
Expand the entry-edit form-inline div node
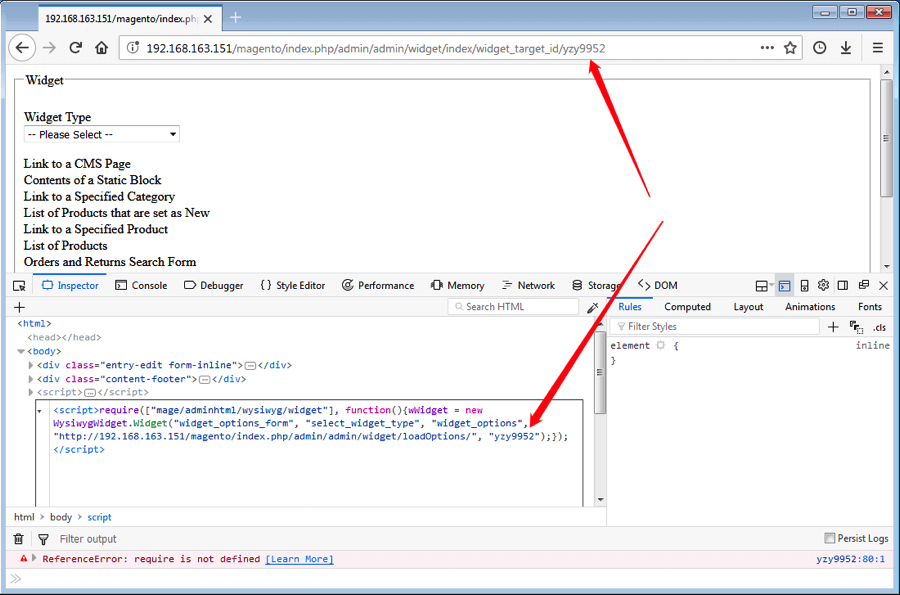30,365
